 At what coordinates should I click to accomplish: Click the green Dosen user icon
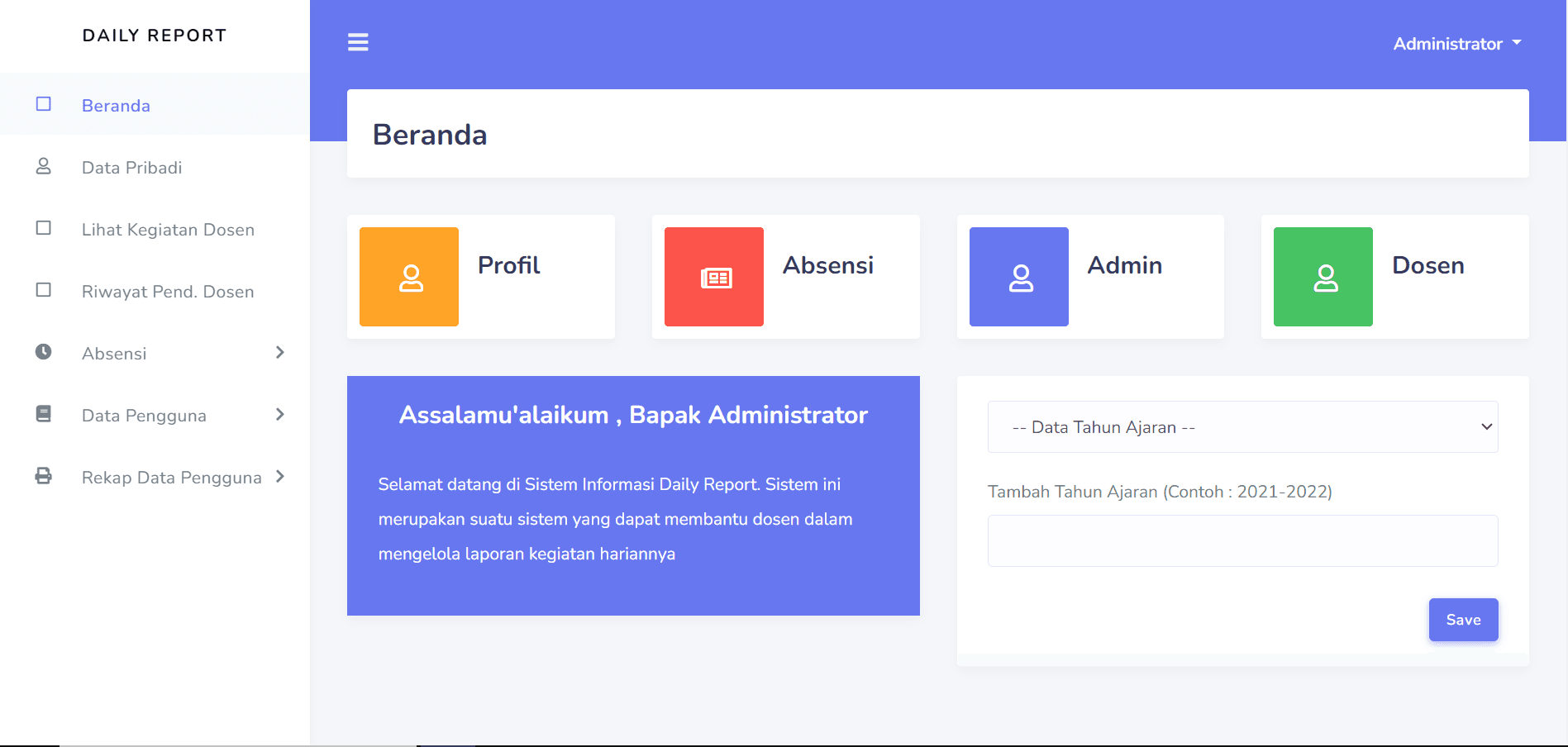(1323, 278)
